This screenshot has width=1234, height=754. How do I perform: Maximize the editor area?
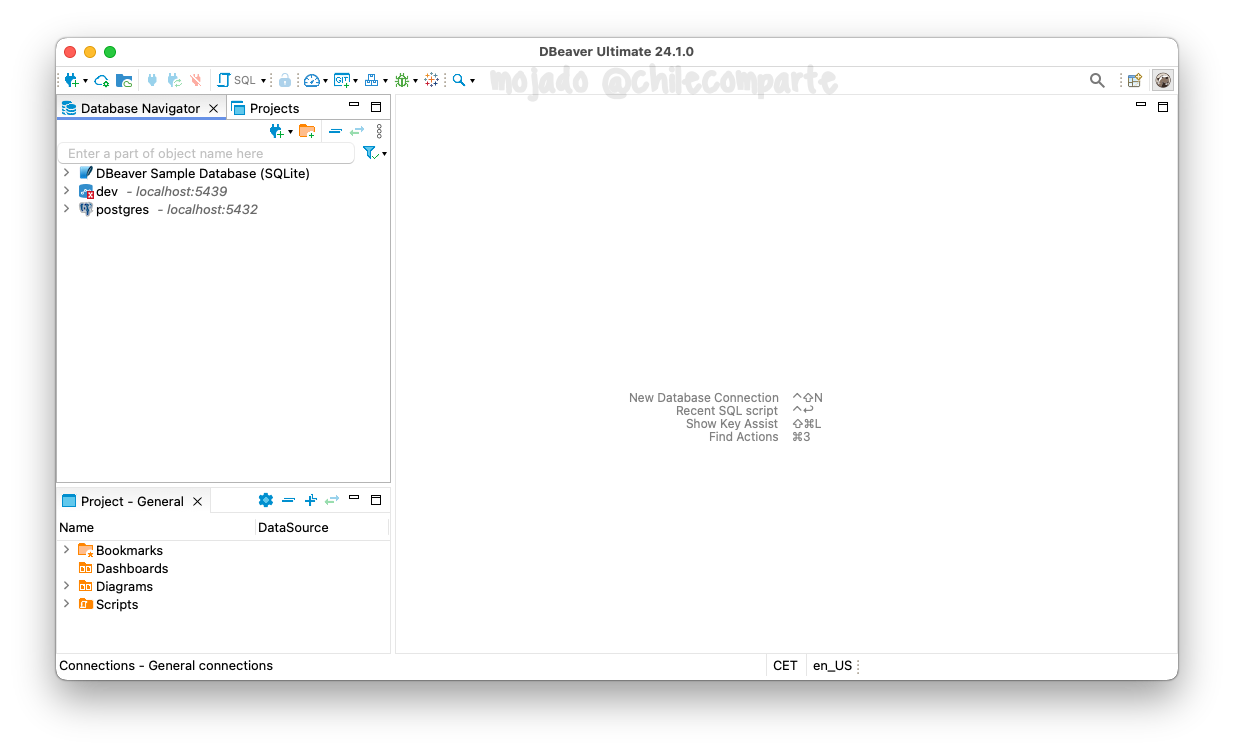(x=1163, y=107)
